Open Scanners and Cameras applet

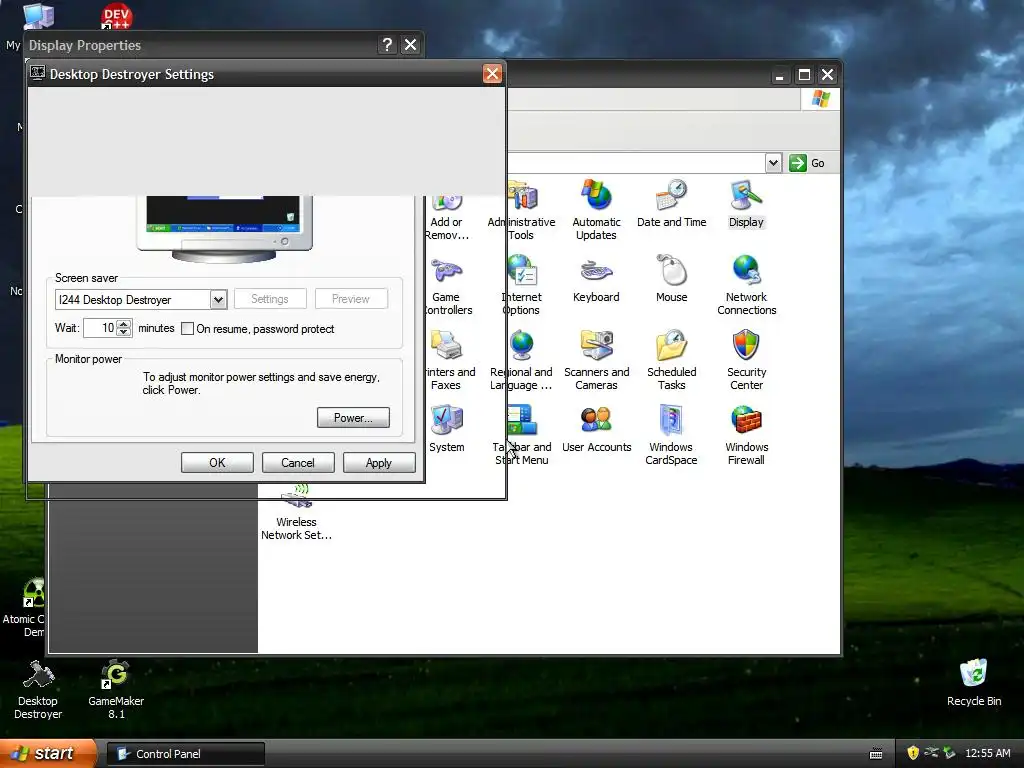click(596, 360)
